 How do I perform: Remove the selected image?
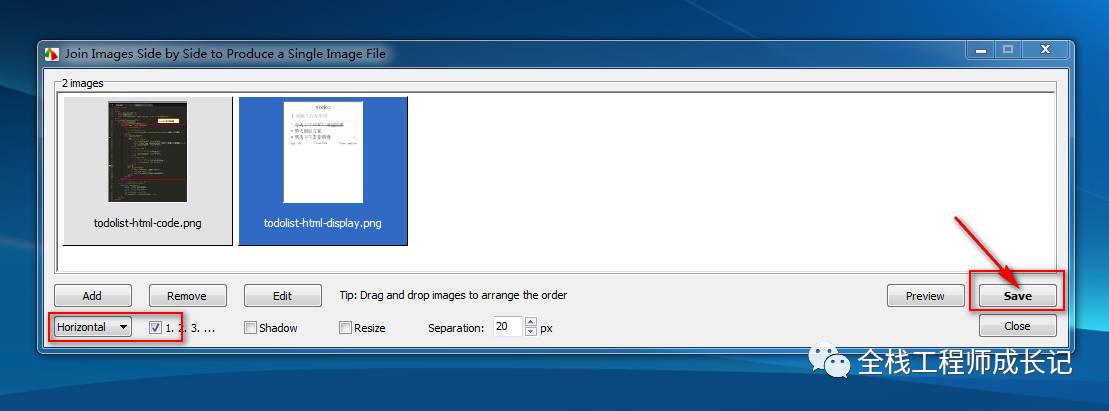click(187, 296)
